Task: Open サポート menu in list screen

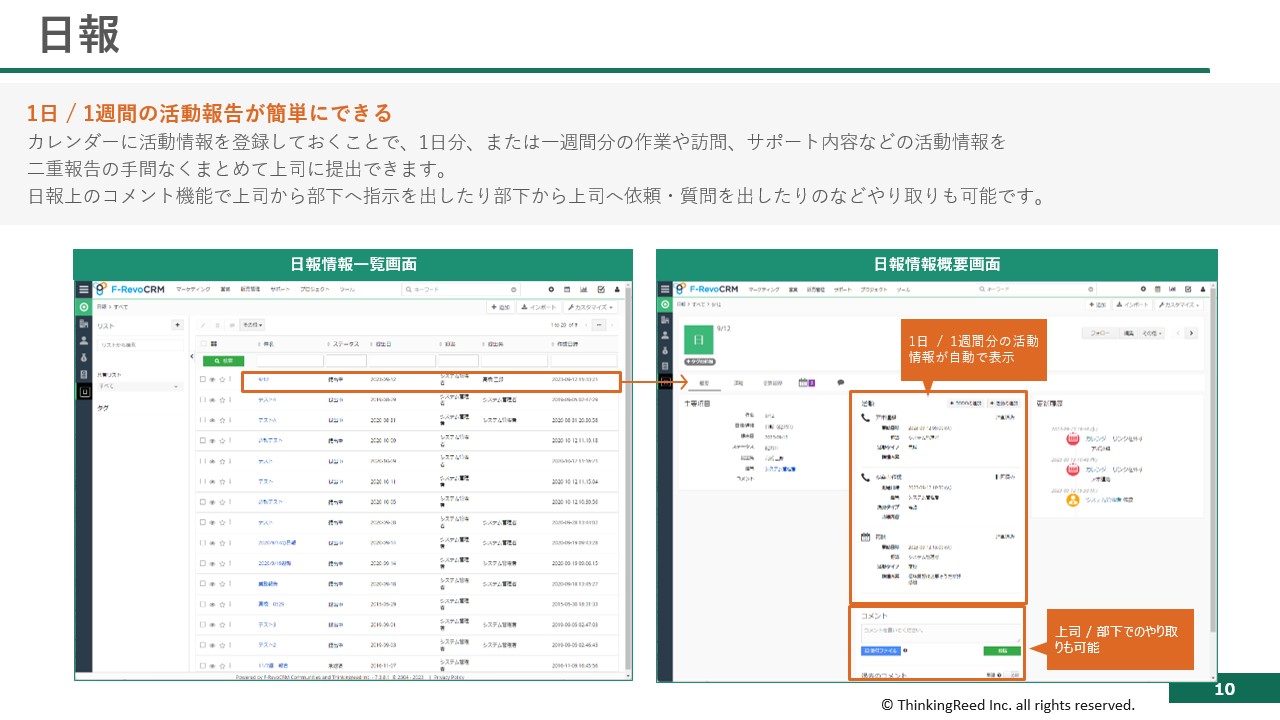Action: click(280, 289)
